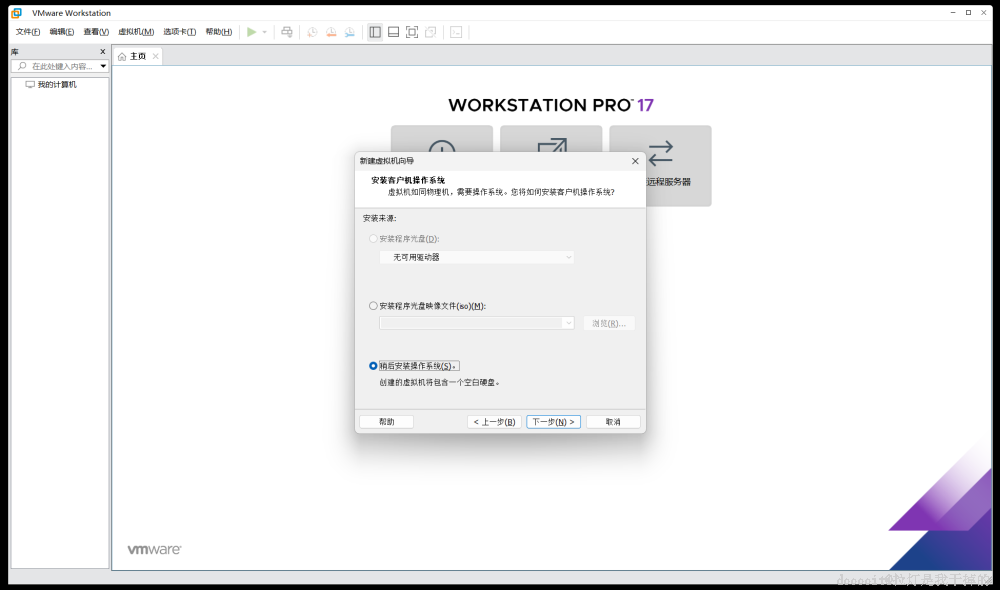Viewport: 1000px width, 590px height.
Task: Open the 选项卡(T) menu
Action: click(x=179, y=32)
